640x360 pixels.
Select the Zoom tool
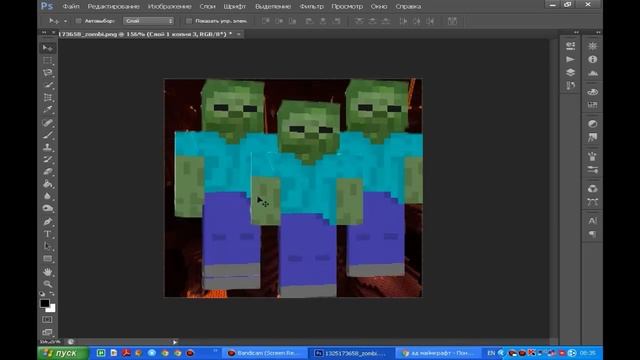[x=47, y=284]
